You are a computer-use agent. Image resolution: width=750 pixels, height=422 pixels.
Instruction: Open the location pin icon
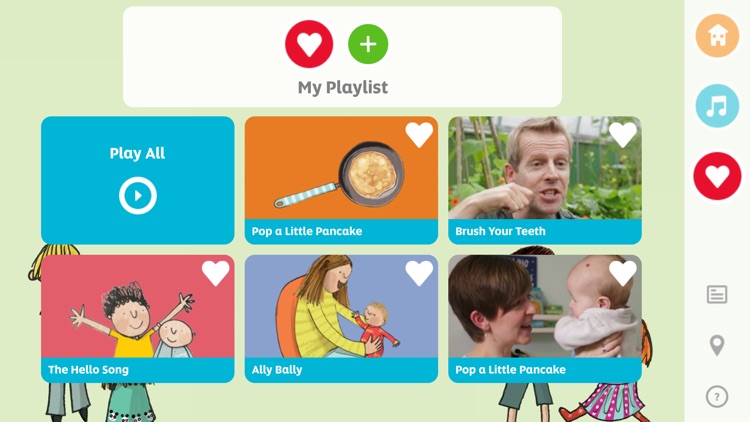[x=717, y=345]
